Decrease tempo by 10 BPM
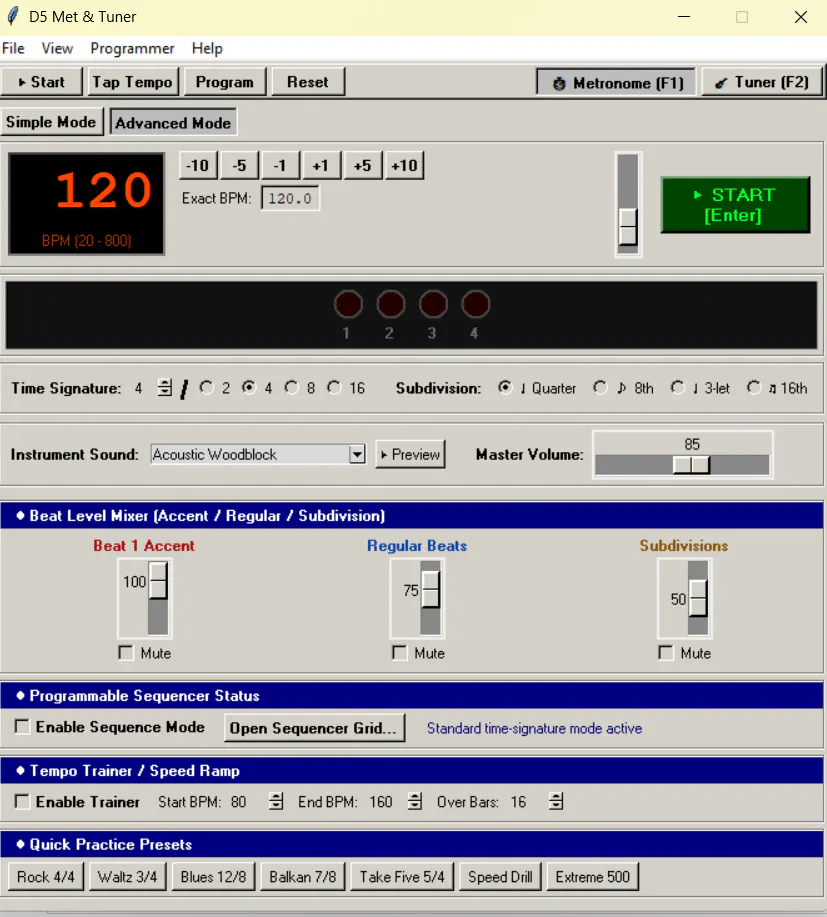Image resolution: width=827 pixels, height=917 pixels. coord(198,166)
